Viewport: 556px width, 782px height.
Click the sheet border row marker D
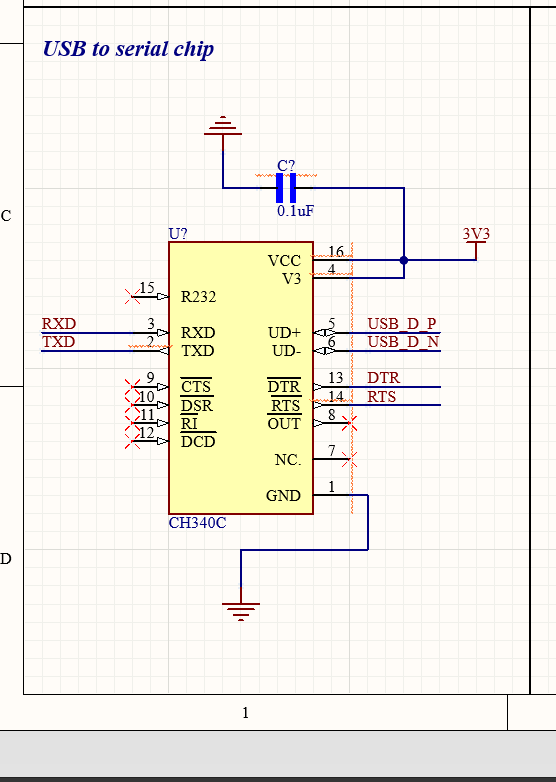point(5,559)
